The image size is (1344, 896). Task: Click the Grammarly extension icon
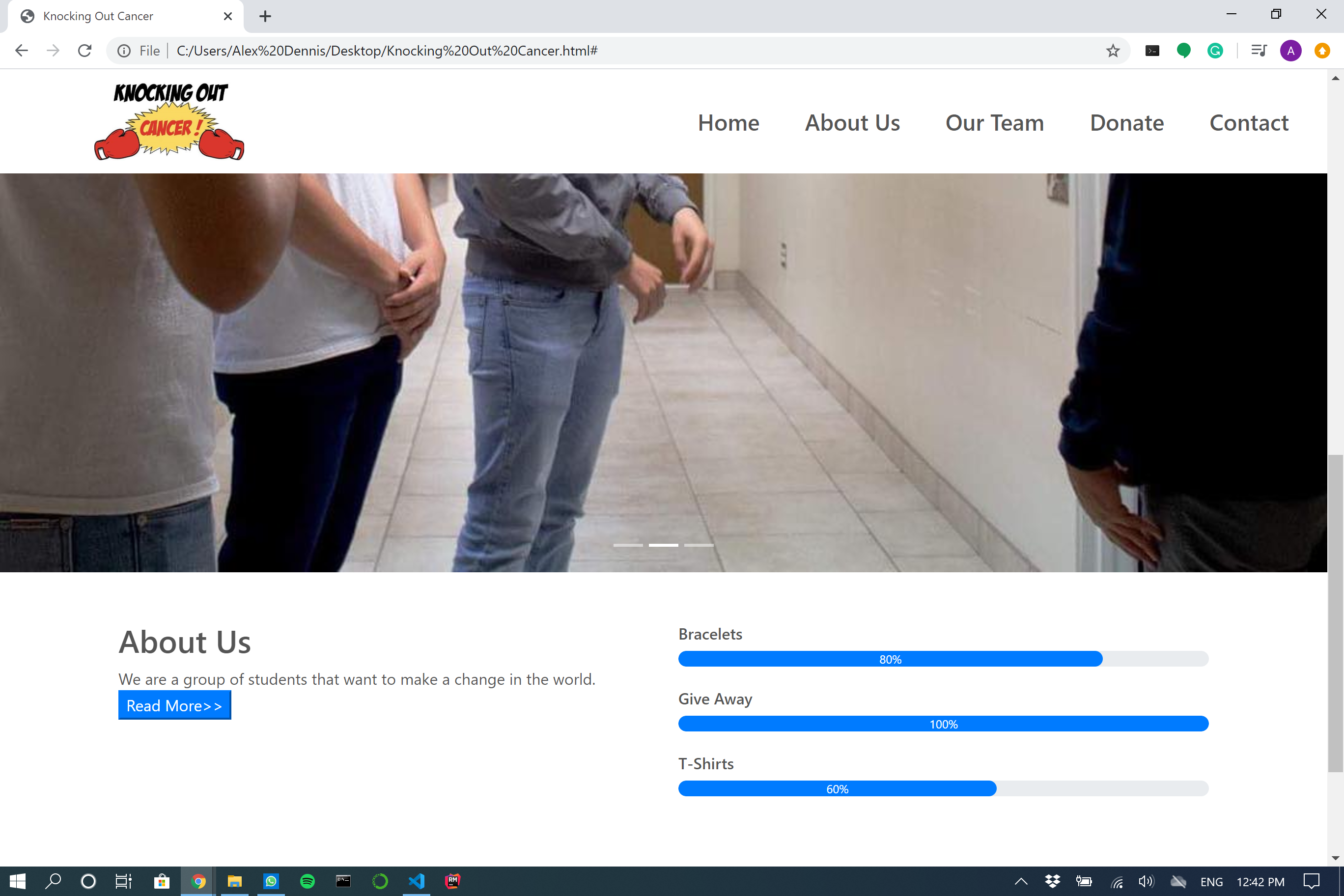tap(1215, 51)
